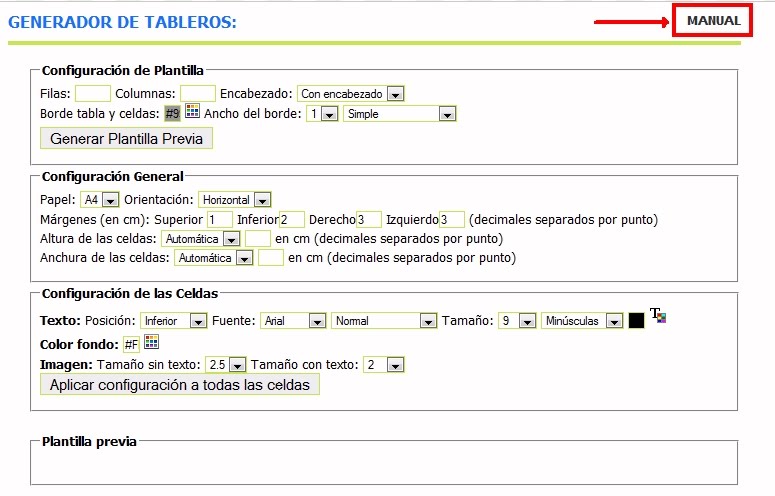Viewport: 775px width, 496px height.
Task: Open the Simple border style dropdown
Action: [x=399, y=114]
